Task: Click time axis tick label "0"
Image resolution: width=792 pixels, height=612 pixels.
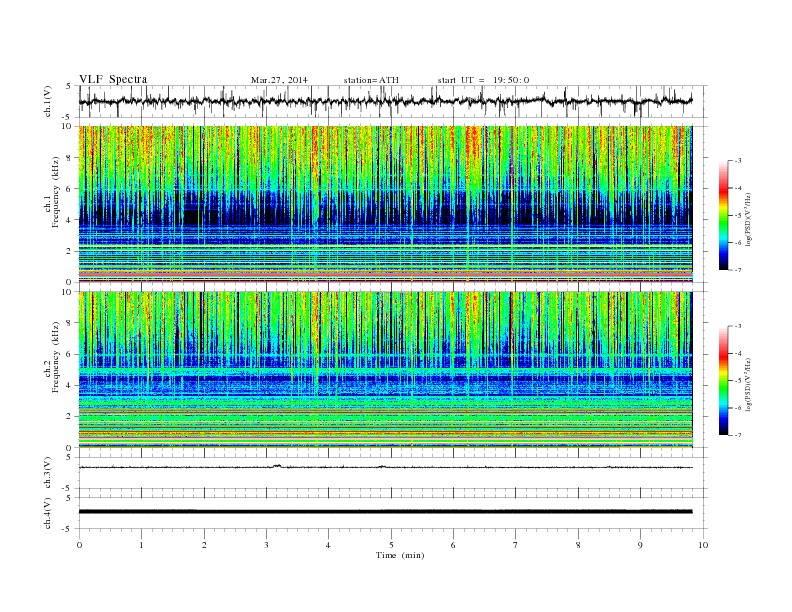Action: click(x=79, y=545)
